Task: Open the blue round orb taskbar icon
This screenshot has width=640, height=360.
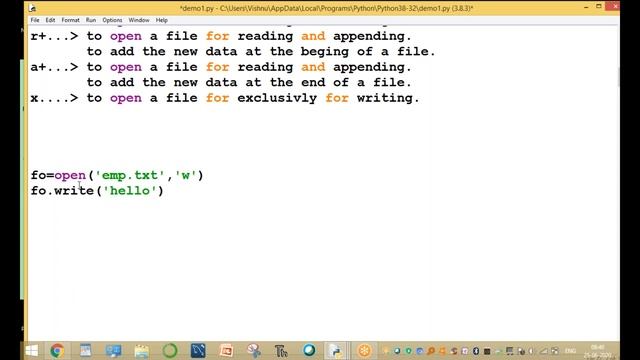Action: (x=309, y=350)
